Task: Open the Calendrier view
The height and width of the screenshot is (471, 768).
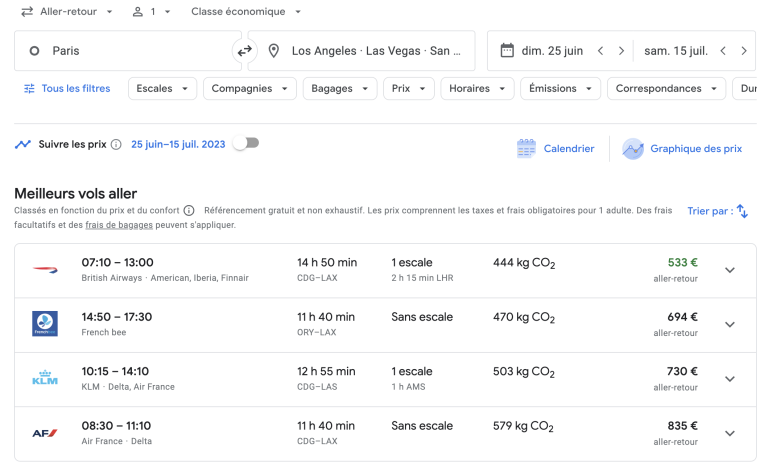Action: tap(555, 148)
